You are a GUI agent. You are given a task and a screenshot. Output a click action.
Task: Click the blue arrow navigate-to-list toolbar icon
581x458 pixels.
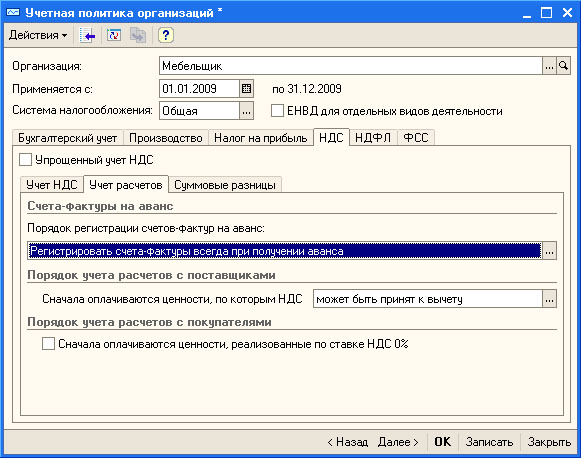pos(87,36)
